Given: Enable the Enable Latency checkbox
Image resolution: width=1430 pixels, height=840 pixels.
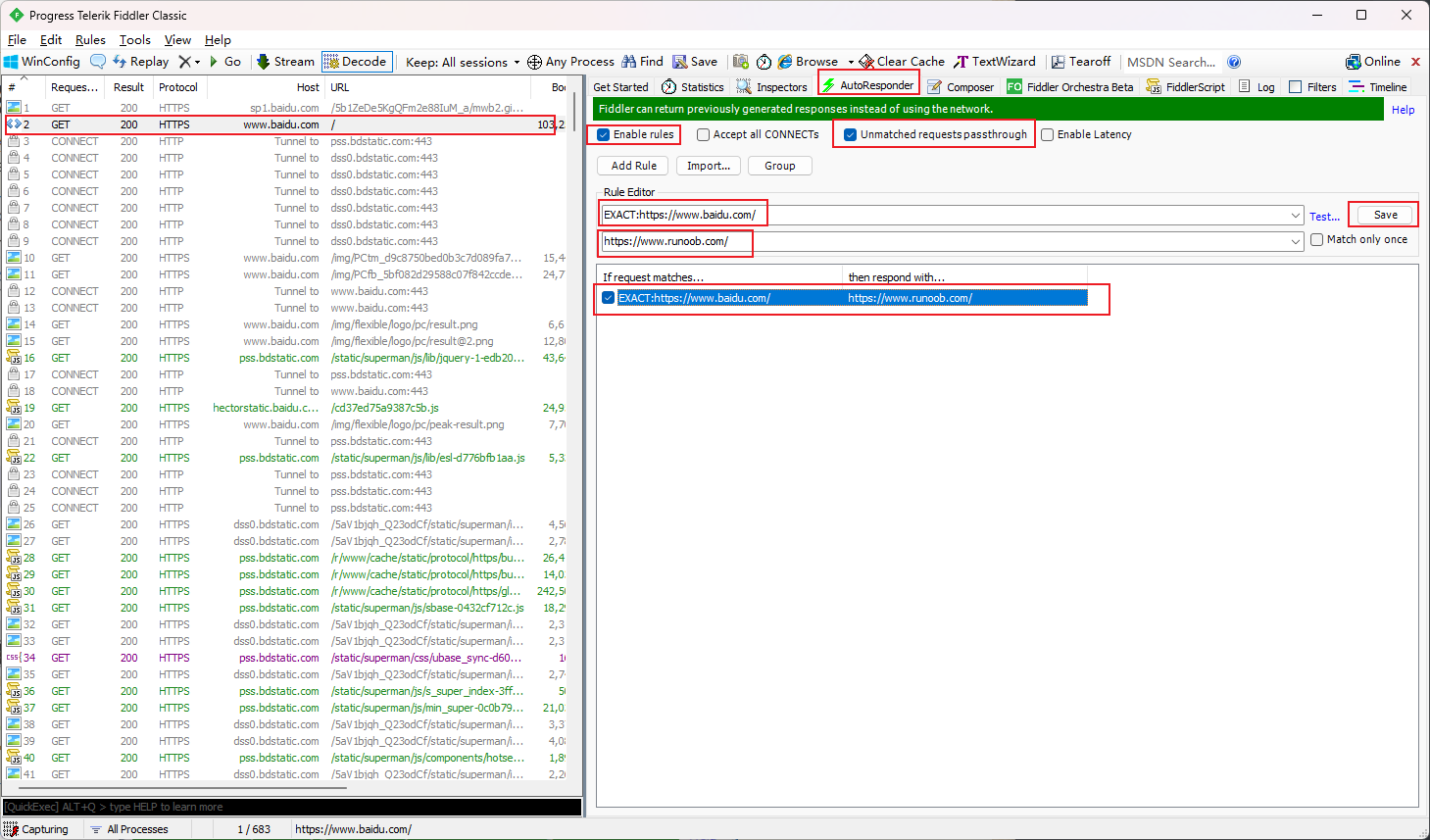Looking at the screenshot, I should tap(1048, 135).
